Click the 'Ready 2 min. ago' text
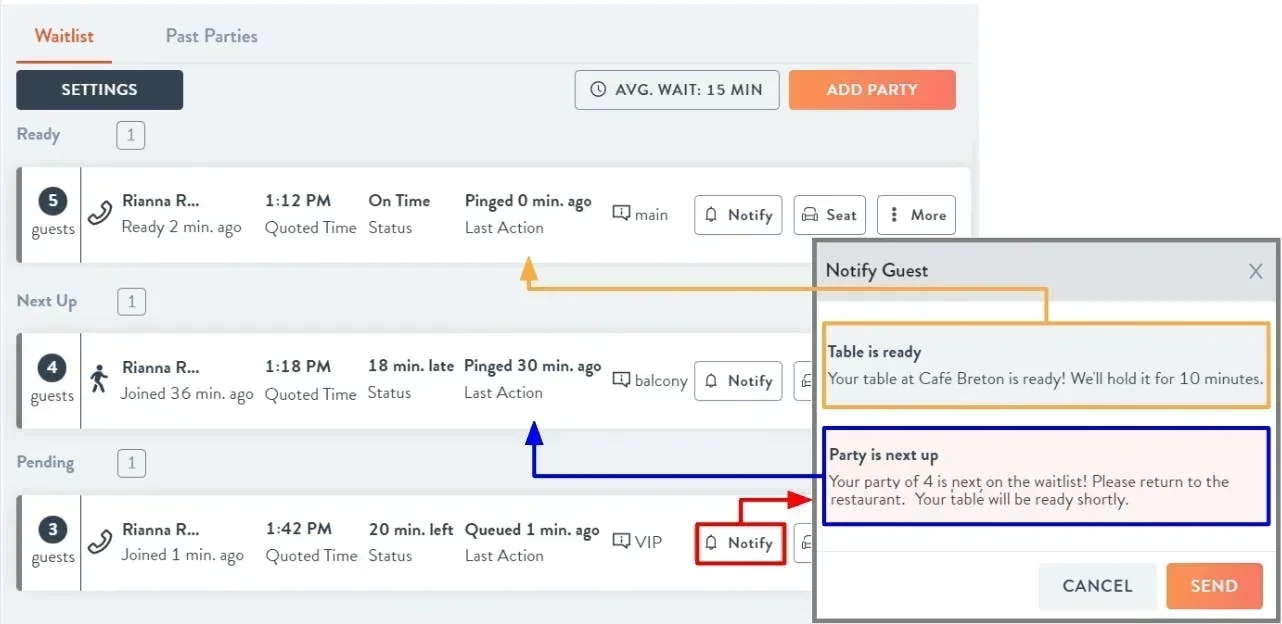 coord(182,227)
